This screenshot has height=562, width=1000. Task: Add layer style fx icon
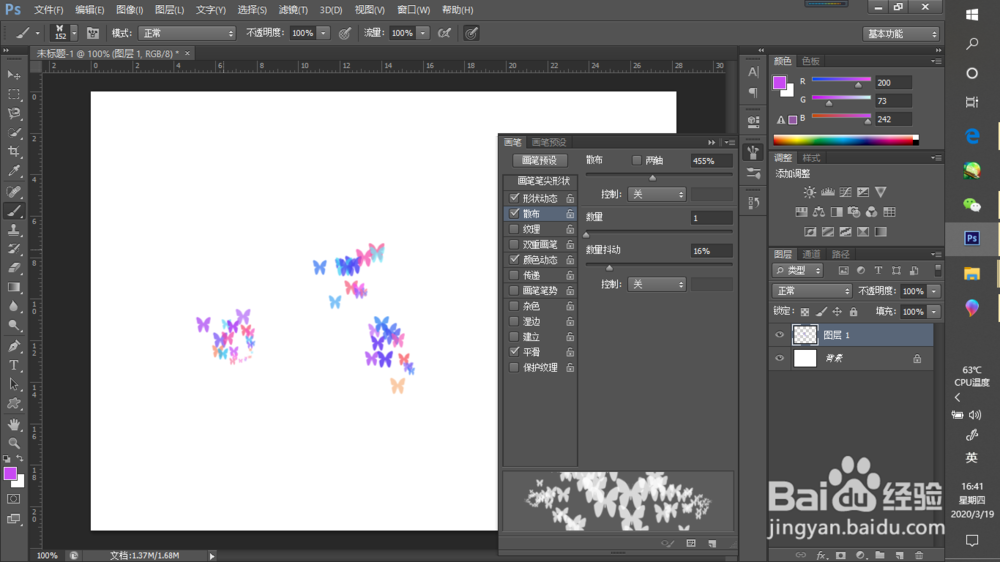click(821, 555)
